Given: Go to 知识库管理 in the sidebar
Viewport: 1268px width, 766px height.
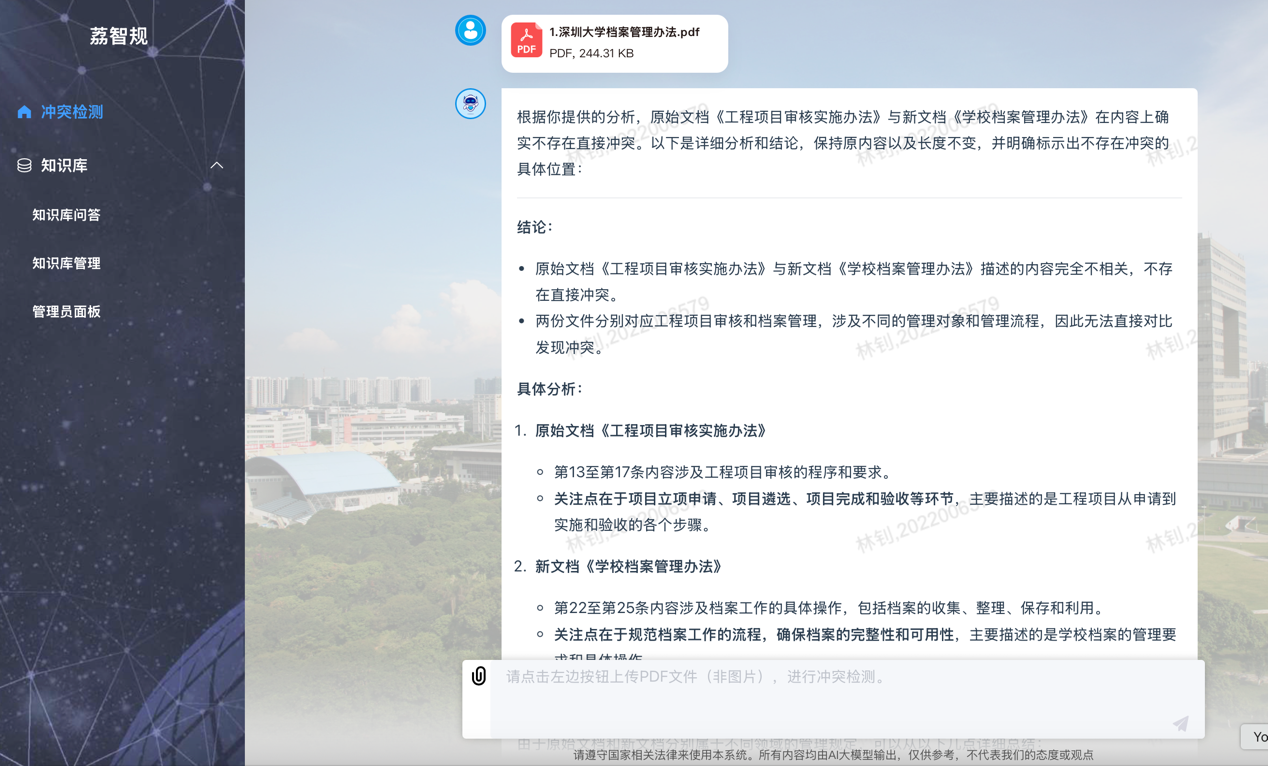Looking at the screenshot, I should coord(66,263).
